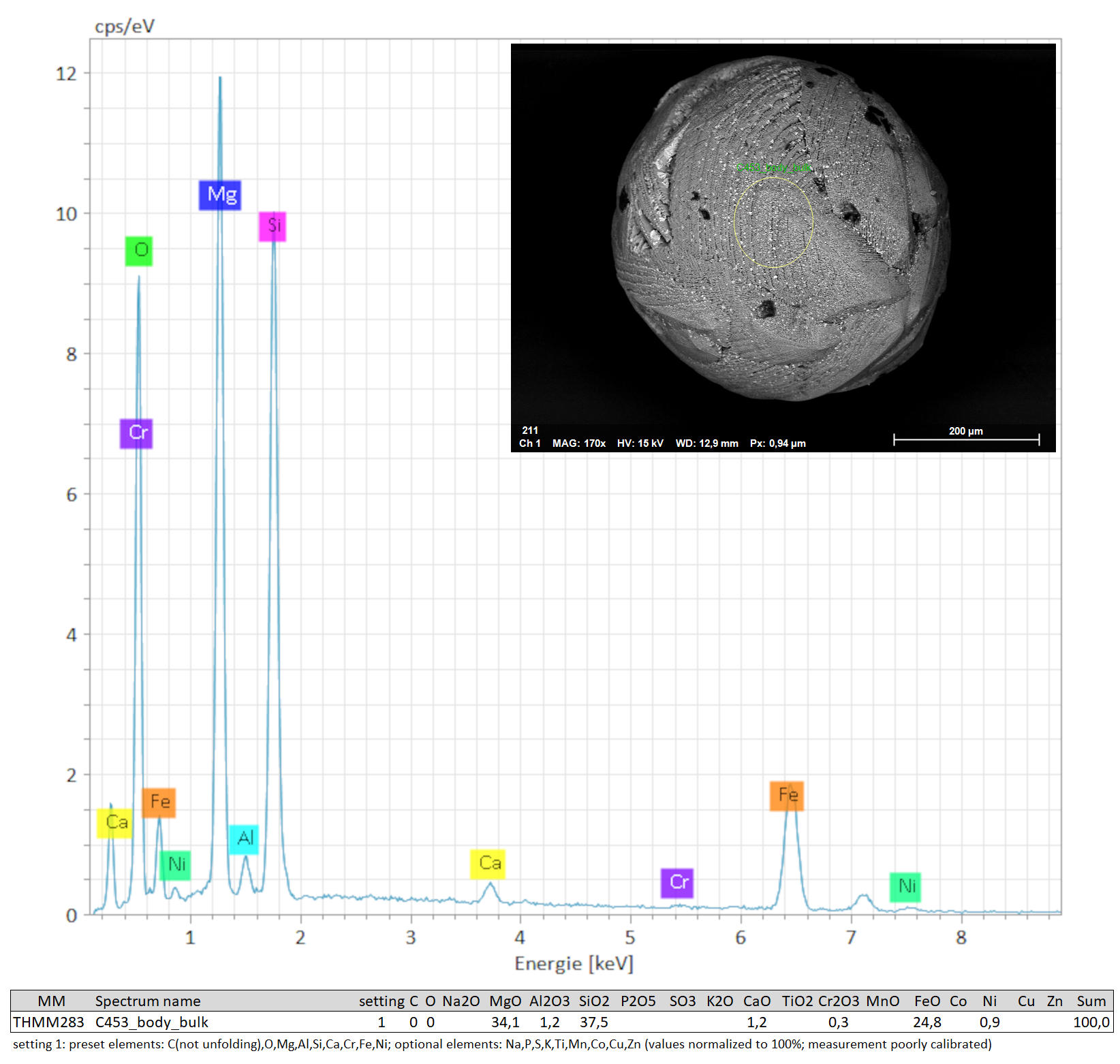Click the yellow Ca label near 3.7 keV
The width and height of the screenshot is (1120, 1064).
(x=488, y=864)
